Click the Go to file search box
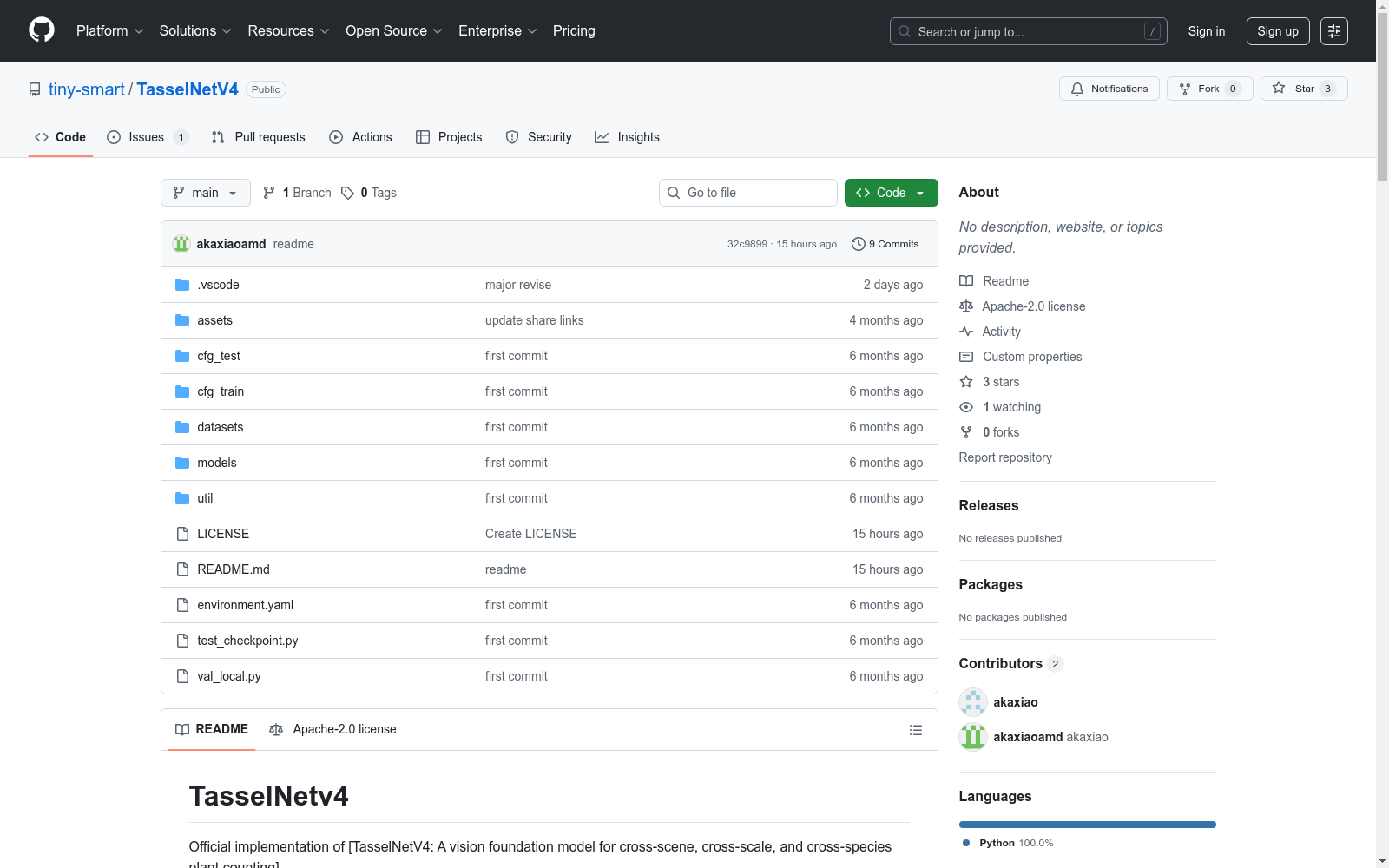The height and width of the screenshot is (868, 1389). [x=748, y=193]
